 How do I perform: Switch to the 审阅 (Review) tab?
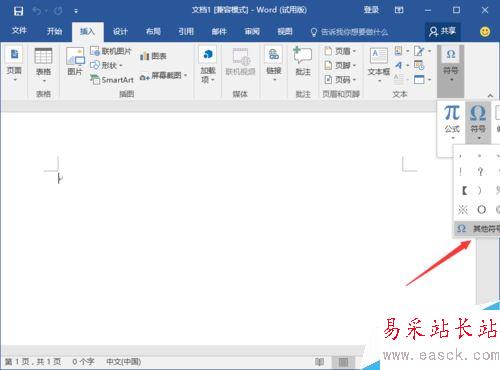click(252, 31)
